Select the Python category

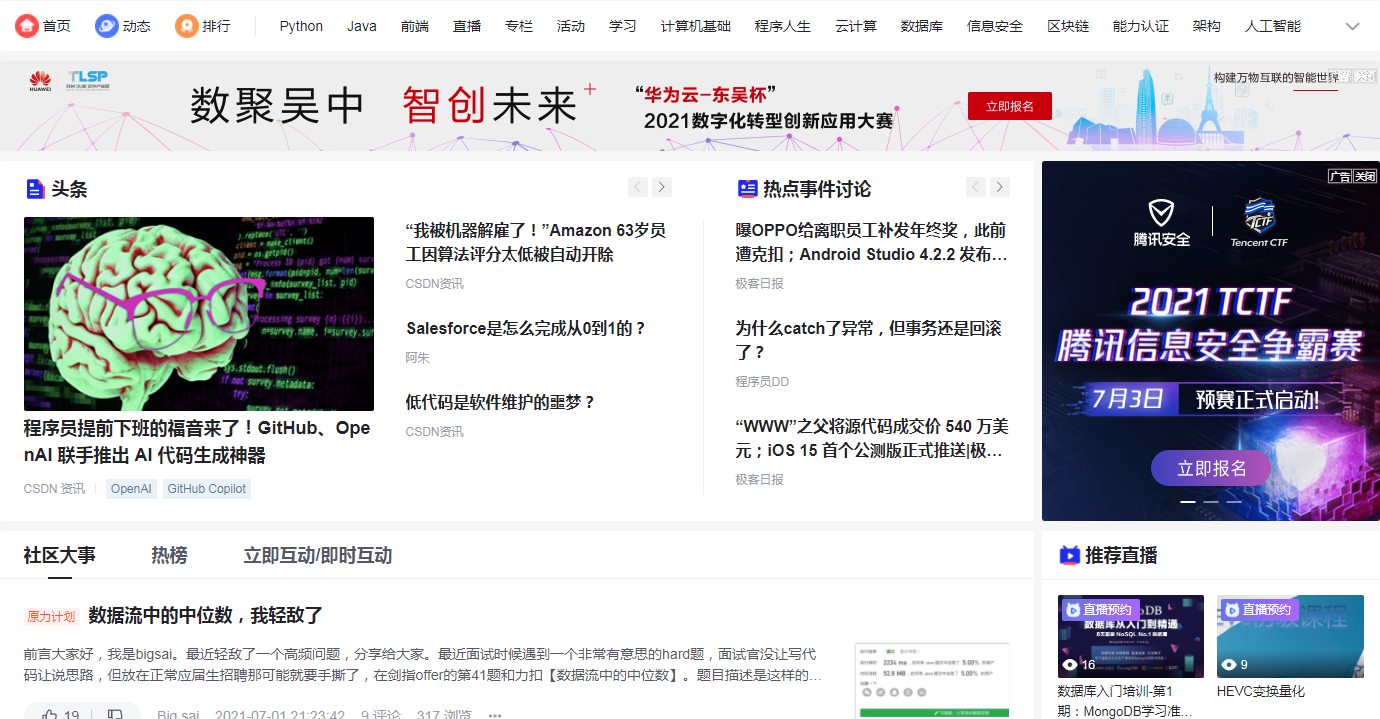pos(301,26)
